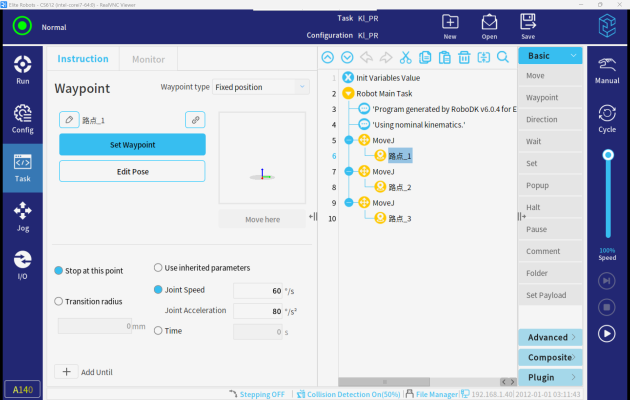The width and height of the screenshot is (630, 400).
Task: Select Joint Speed option
Action: click(158, 290)
